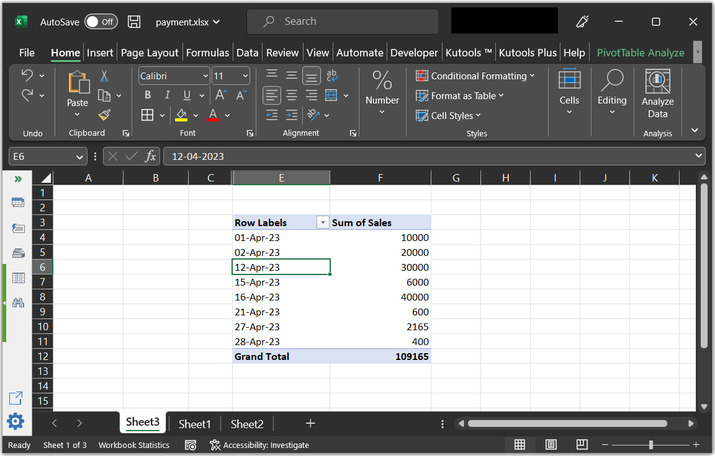Image resolution: width=715 pixels, height=456 pixels.
Task: Click the zoom slider in status bar
Action: tap(651, 445)
